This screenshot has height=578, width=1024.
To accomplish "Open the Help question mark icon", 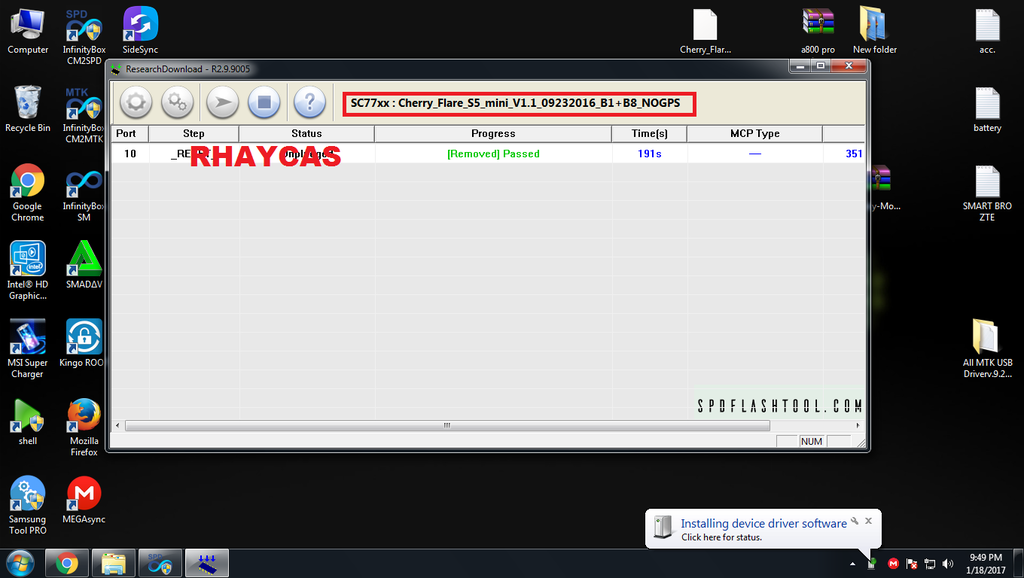I will coord(310,101).
